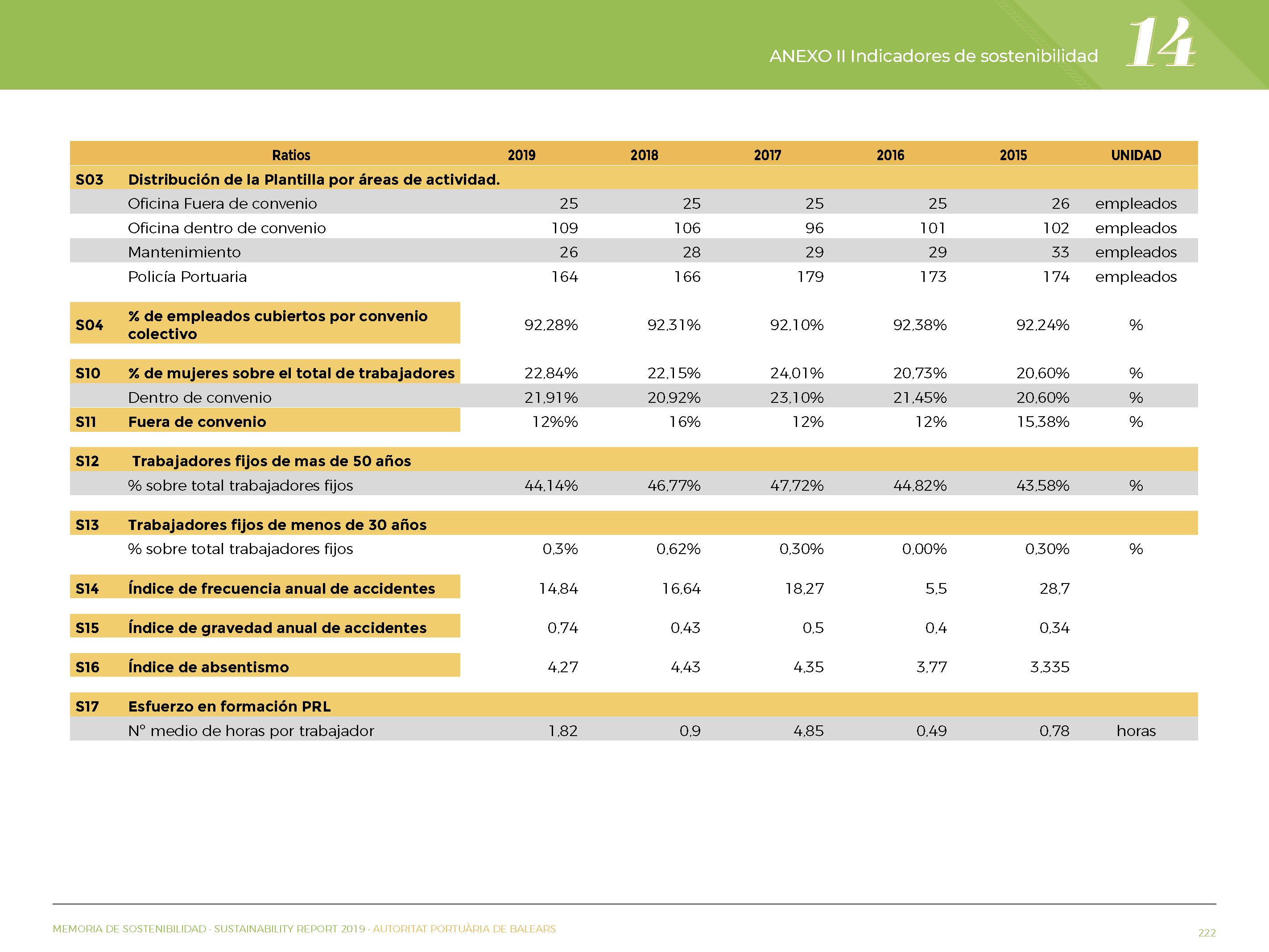The width and height of the screenshot is (1269, 952).
Task: Click the 'Policía Portuaria' row label
Action: (x=187, y=277)
